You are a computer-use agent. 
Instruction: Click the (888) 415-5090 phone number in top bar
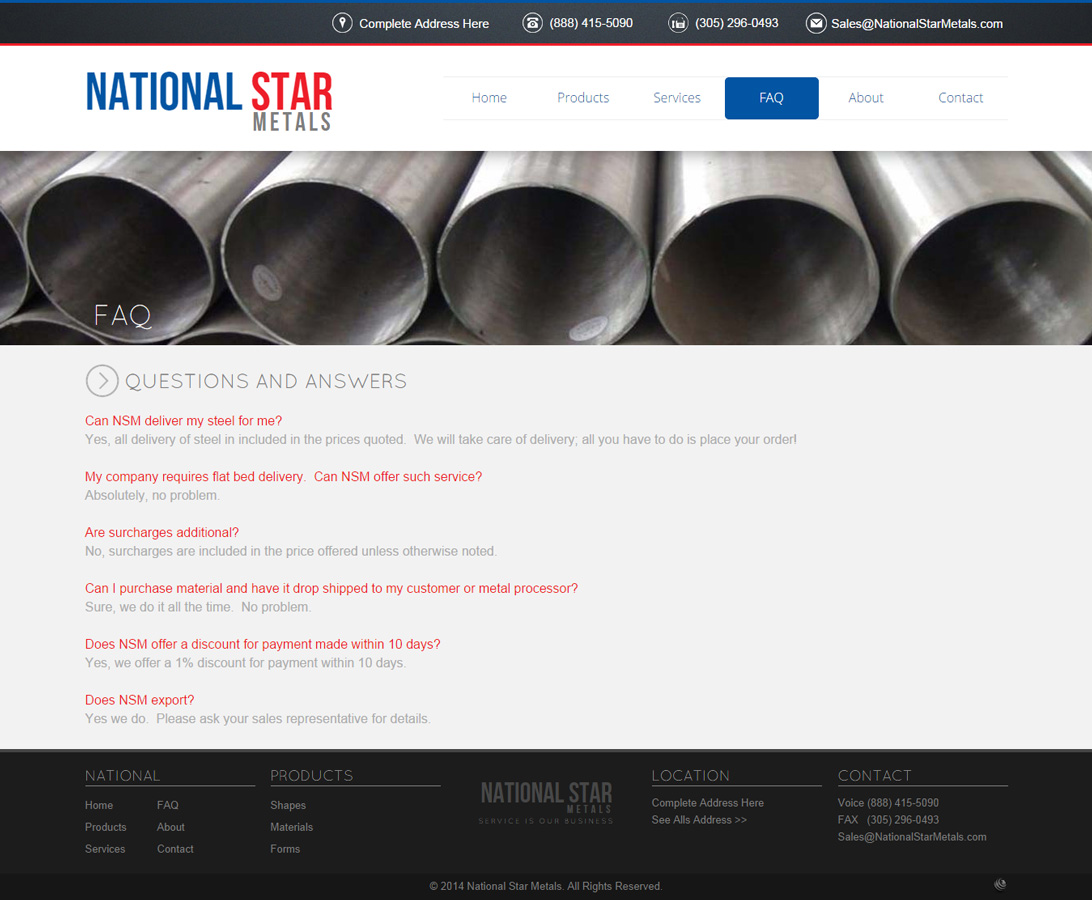pos(591,23)
